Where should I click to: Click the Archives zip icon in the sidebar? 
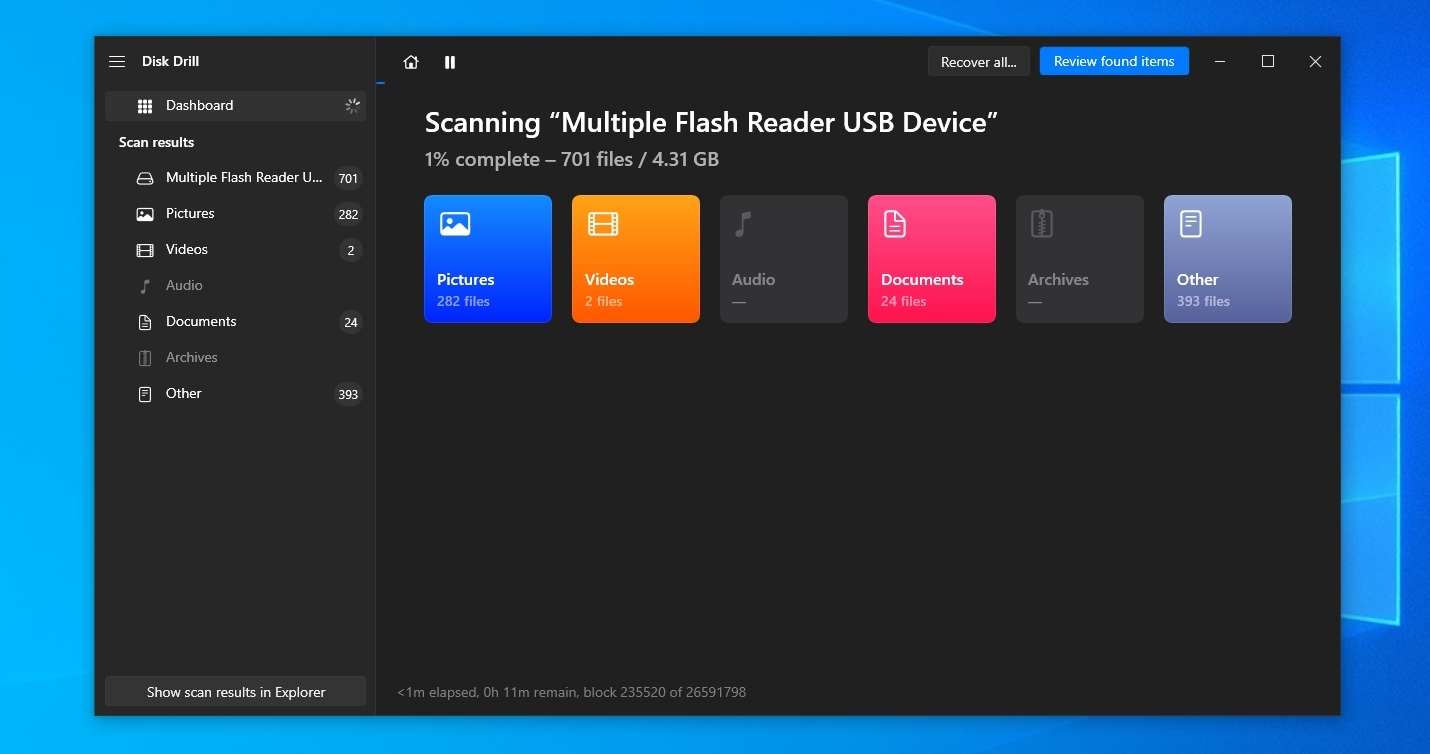click(x=145, y=358)
